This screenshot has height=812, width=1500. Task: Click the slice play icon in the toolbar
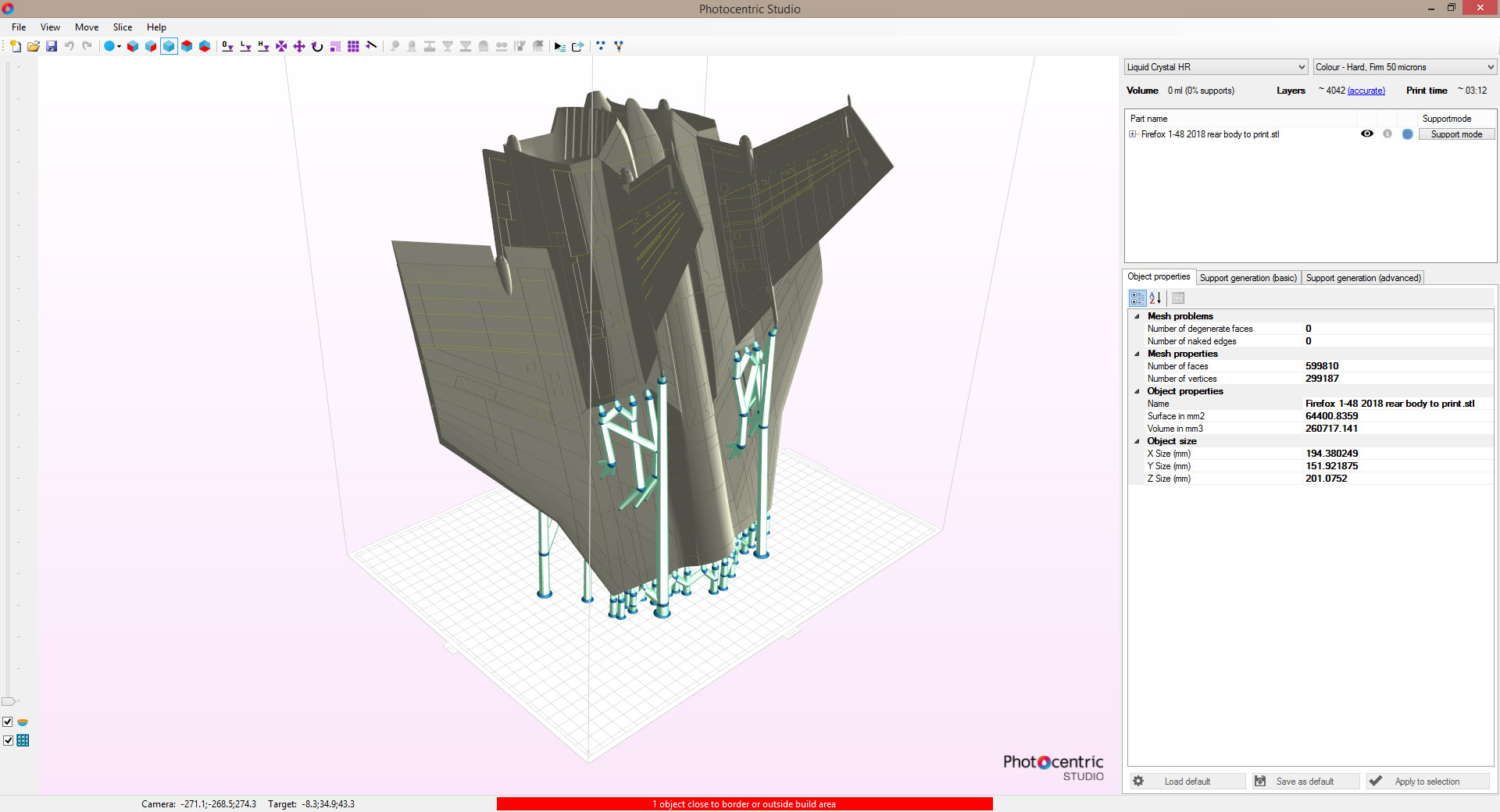coord(559,46)
